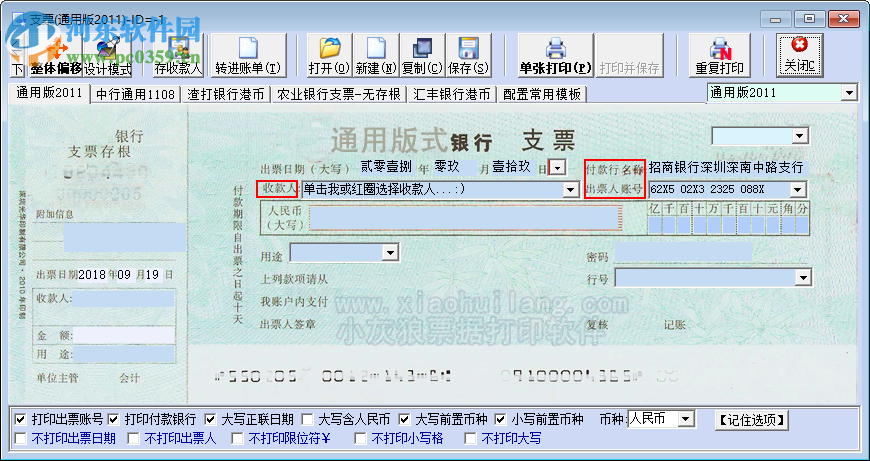Enable 不打印出票日期 checkbox
Viewport: 870px width, 461px height.
21,439
